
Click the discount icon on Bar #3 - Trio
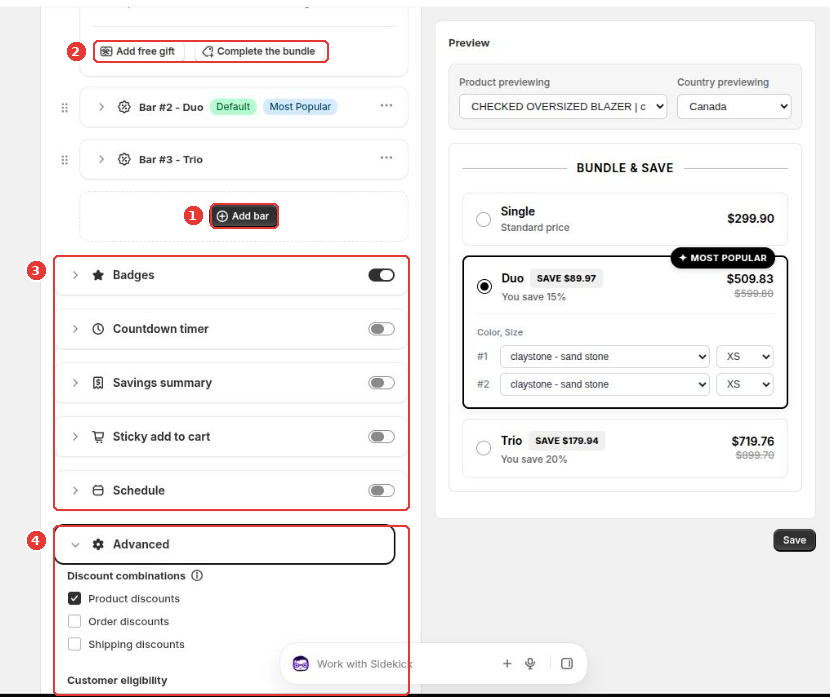click(124, 159)
